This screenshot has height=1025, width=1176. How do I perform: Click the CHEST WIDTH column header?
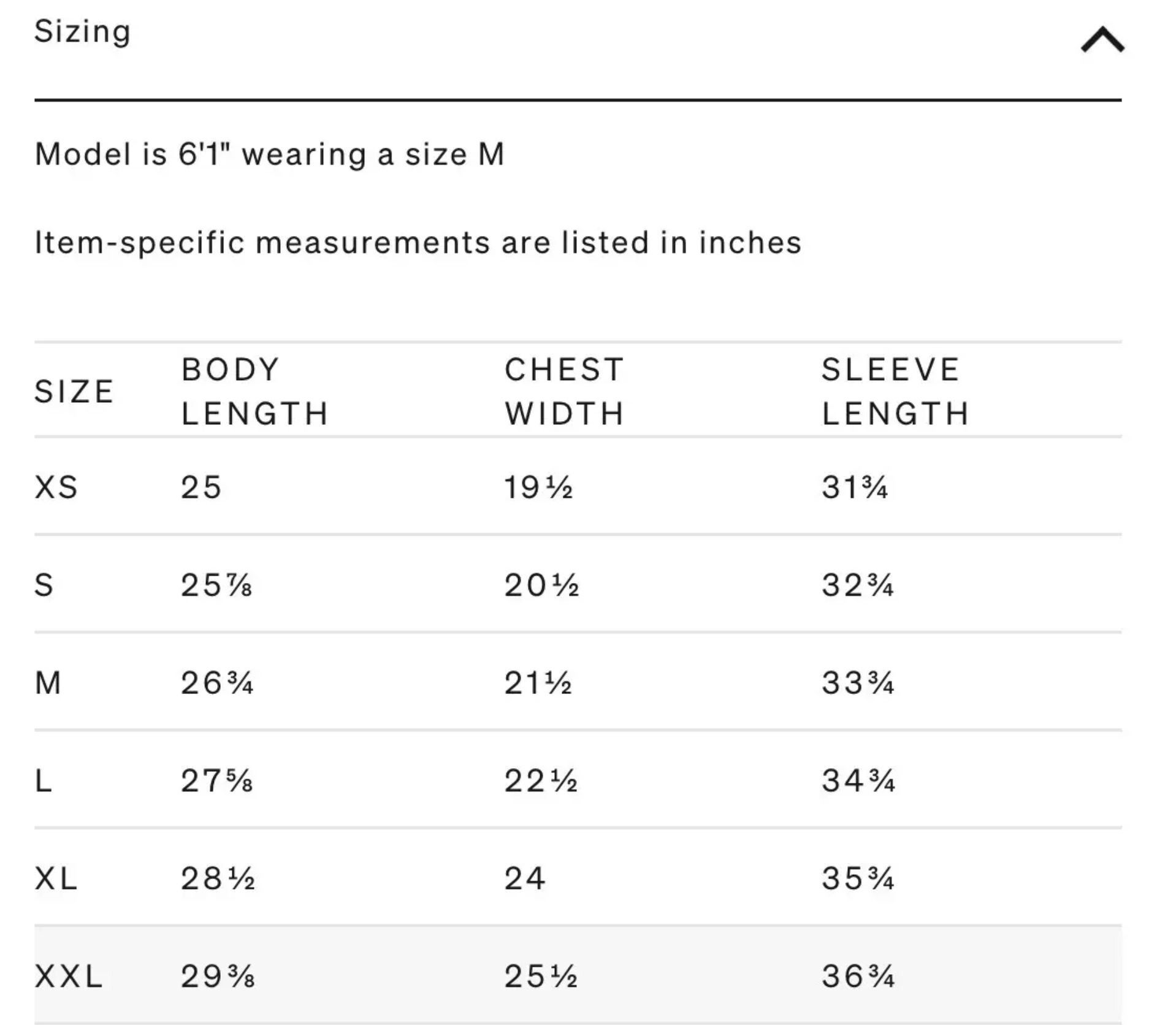pyautogui.click(x=564, y=391)
